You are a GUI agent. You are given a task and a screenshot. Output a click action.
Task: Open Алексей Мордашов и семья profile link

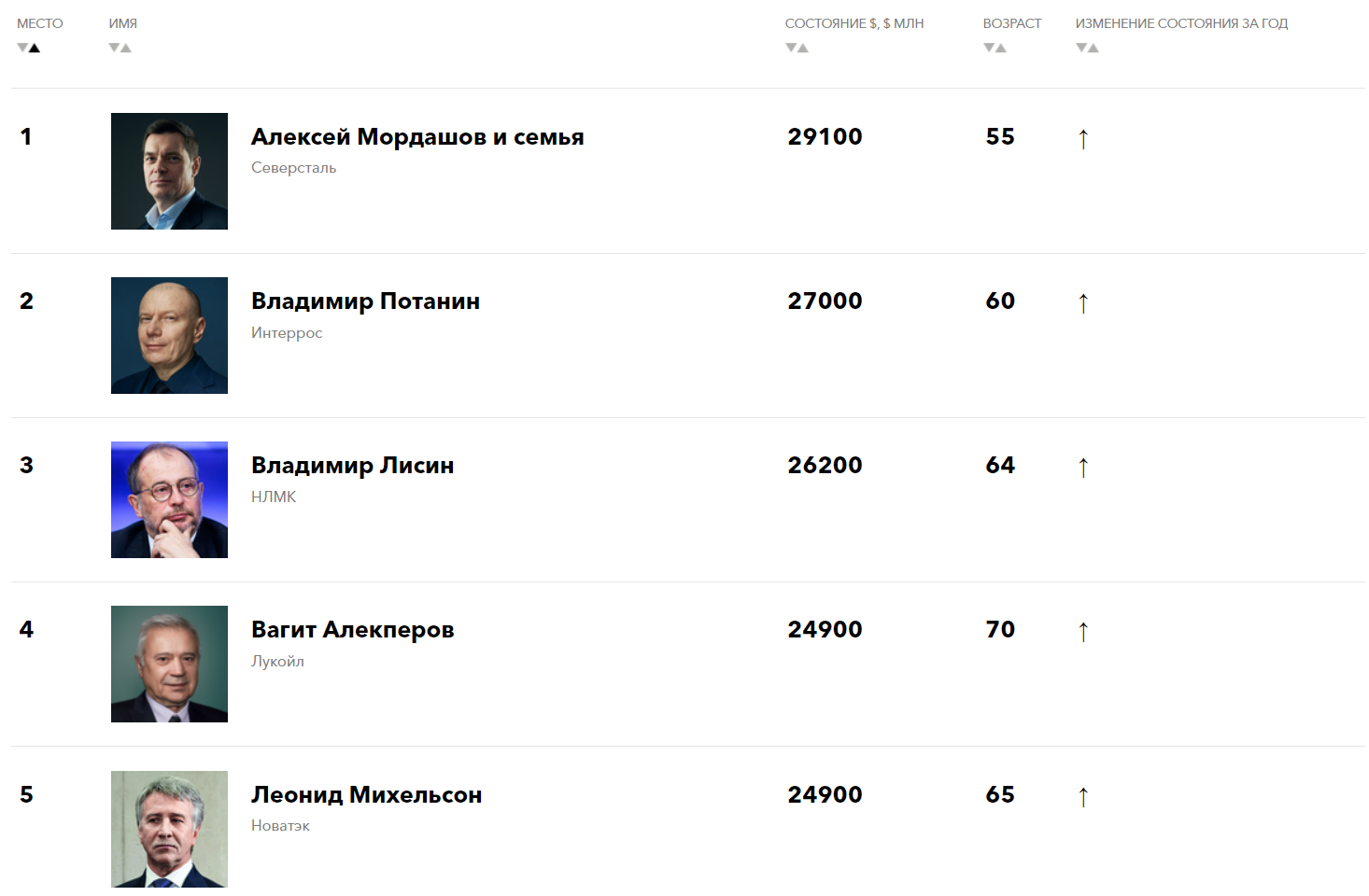point(417,137)
